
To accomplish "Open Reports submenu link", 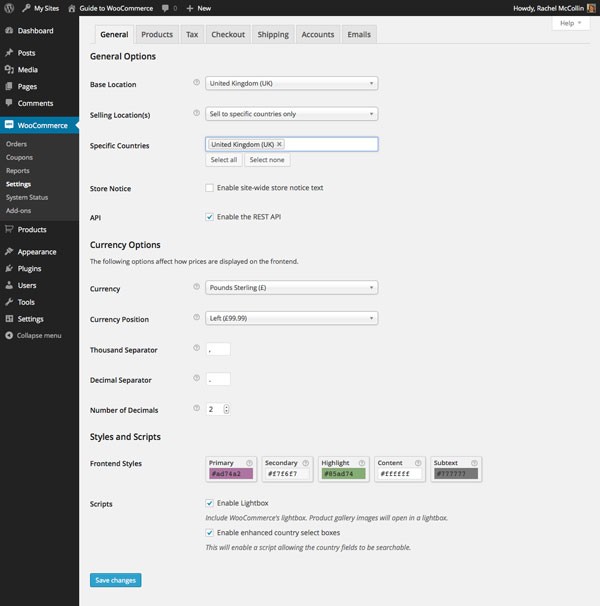I will coord(18,170).
